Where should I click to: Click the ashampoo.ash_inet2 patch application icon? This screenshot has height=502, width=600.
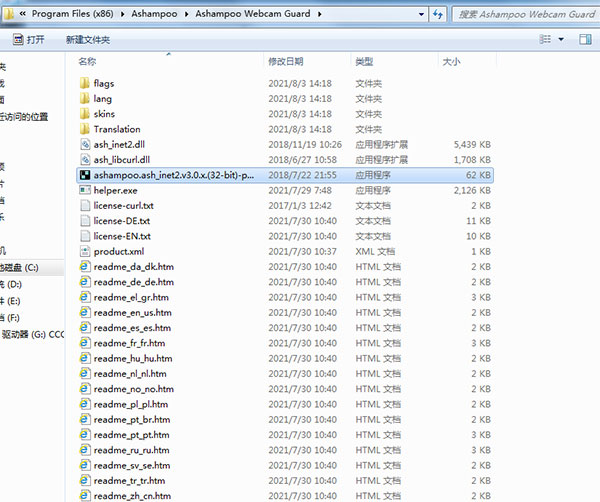(x=85, y=175)
